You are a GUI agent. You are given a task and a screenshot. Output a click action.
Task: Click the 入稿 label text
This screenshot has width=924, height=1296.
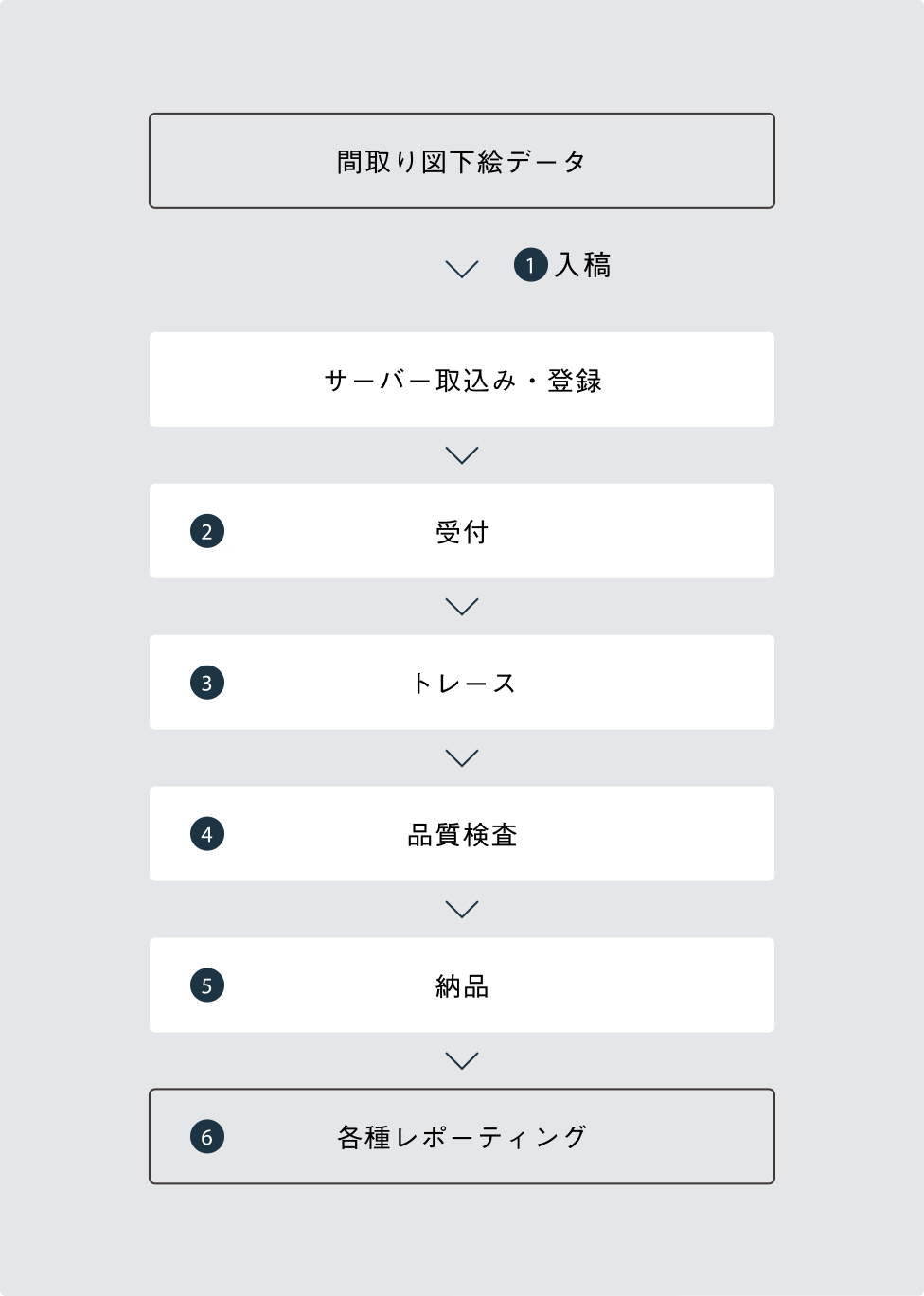pos(583,265)
